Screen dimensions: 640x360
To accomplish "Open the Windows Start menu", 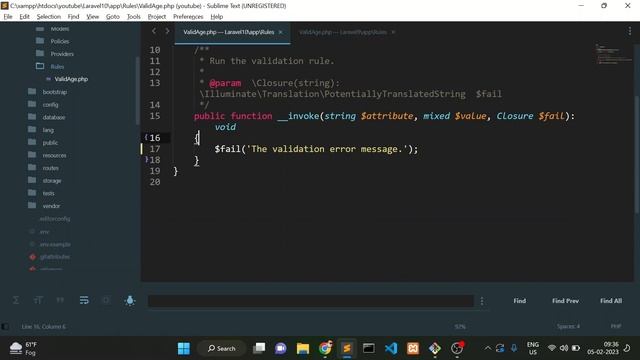I will 184,349.
